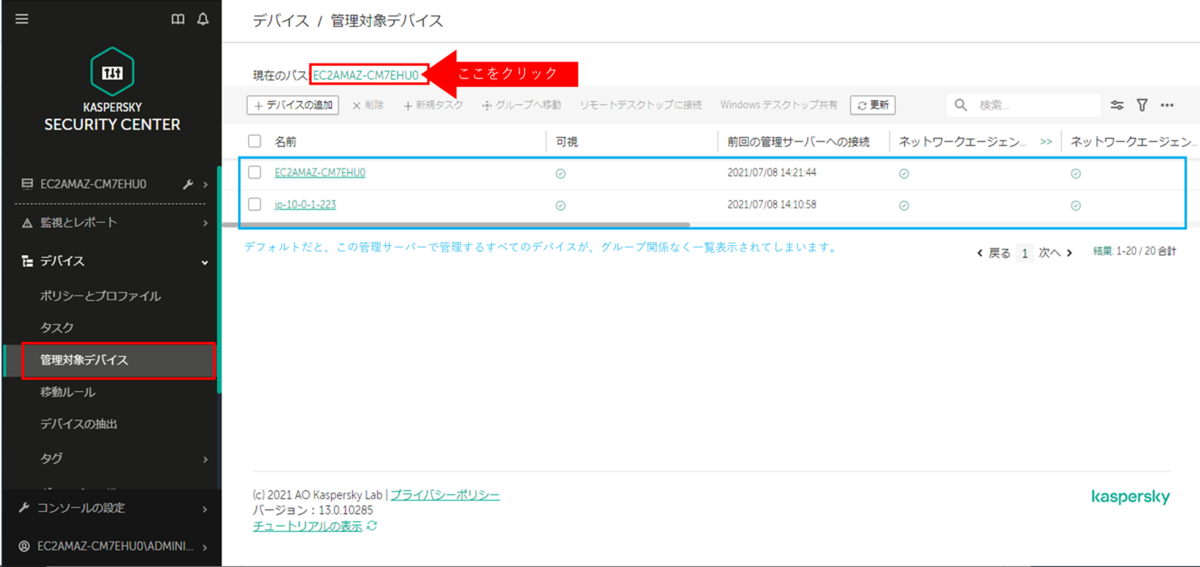Open the three-dots more menu
The width and height of the screenshot is (1200, 567).
tap(1166, 105)
